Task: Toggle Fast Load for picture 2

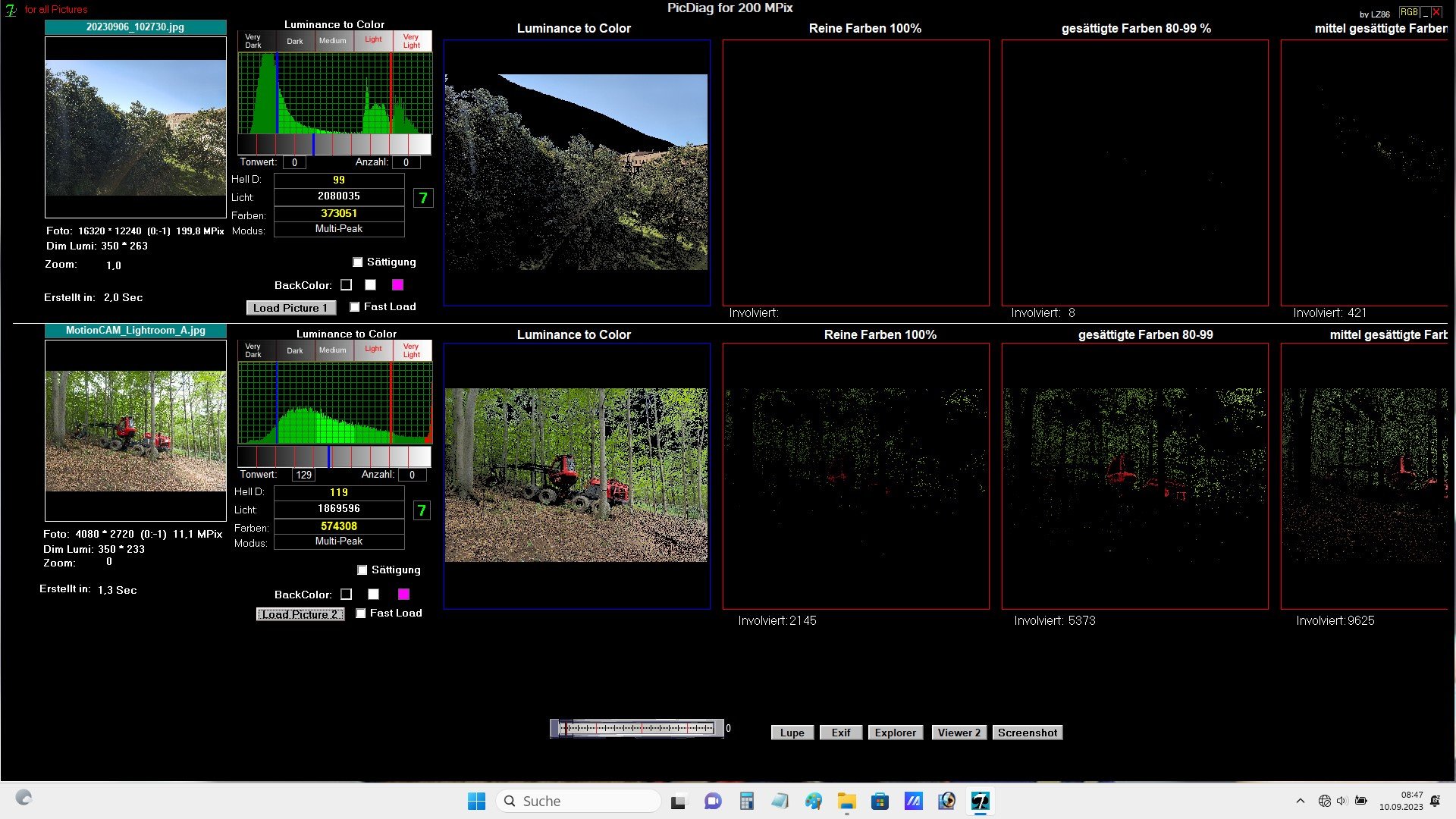Action: [x=361, y=613]
